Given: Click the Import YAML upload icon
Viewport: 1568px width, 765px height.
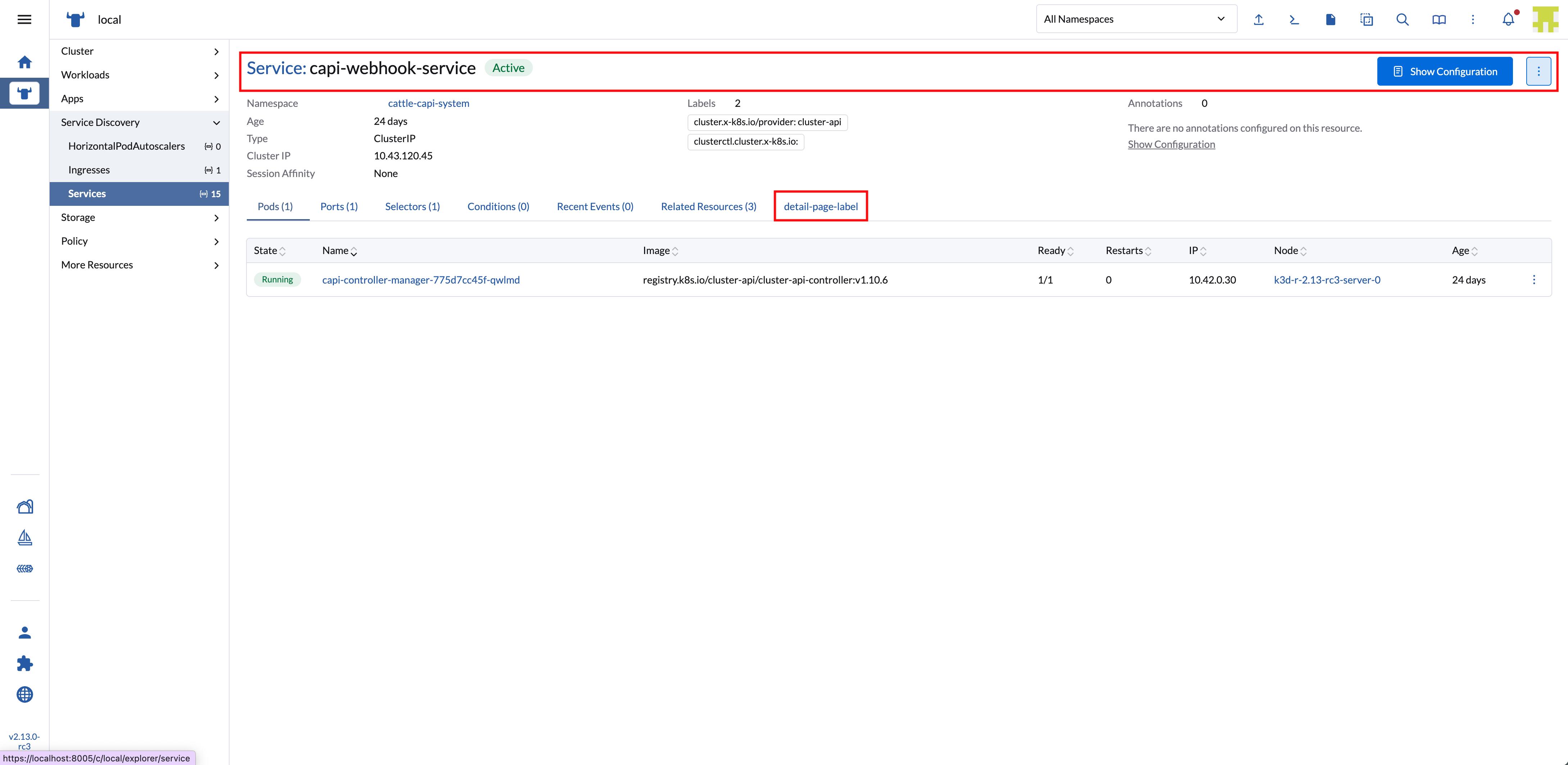Looking at the screenshot, I should pyautogui.click(x=1259, y=19).
